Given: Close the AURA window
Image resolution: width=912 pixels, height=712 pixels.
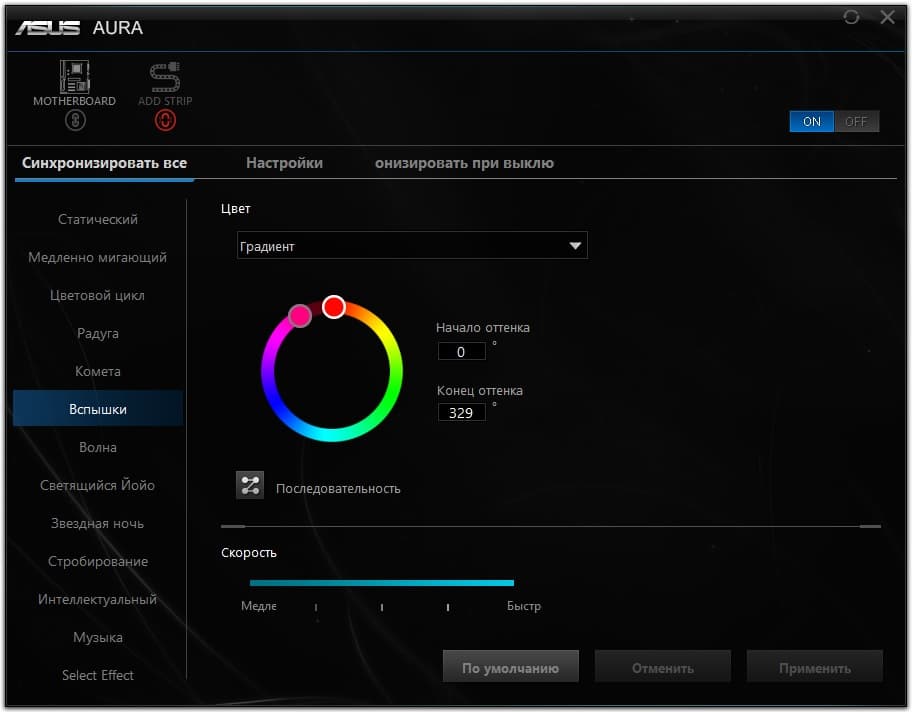Looking at the screenshot, I should tap(888, 17).
